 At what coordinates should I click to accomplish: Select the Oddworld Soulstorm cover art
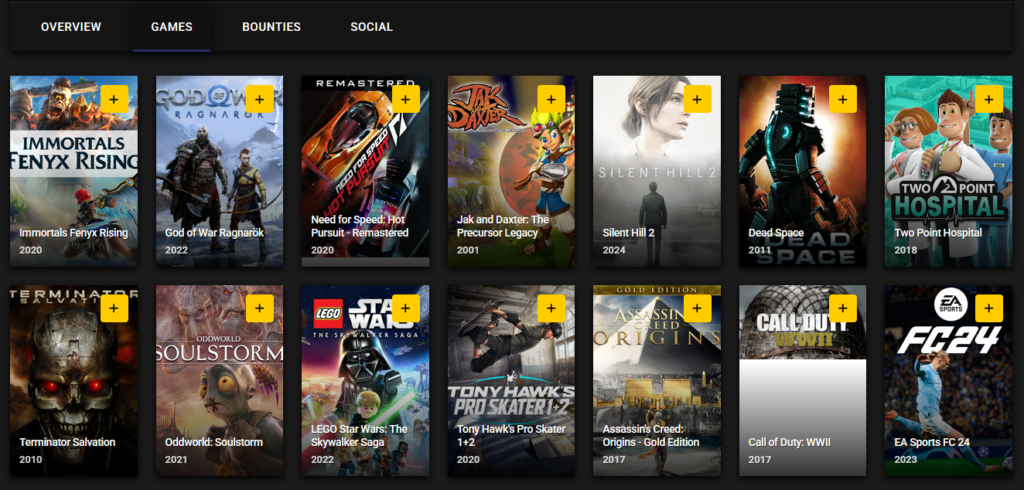tap(219, 380)
